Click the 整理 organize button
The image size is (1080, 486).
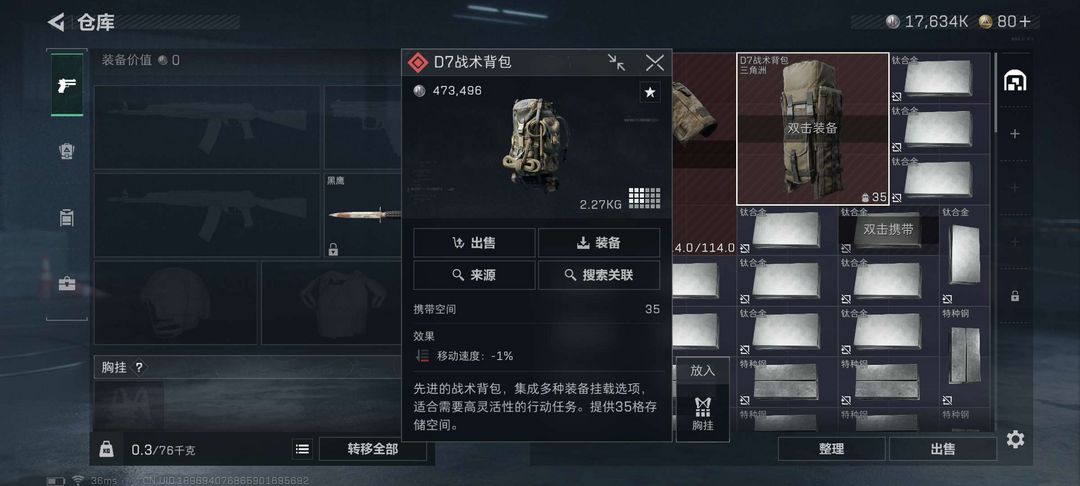click(x=831, y=449)
